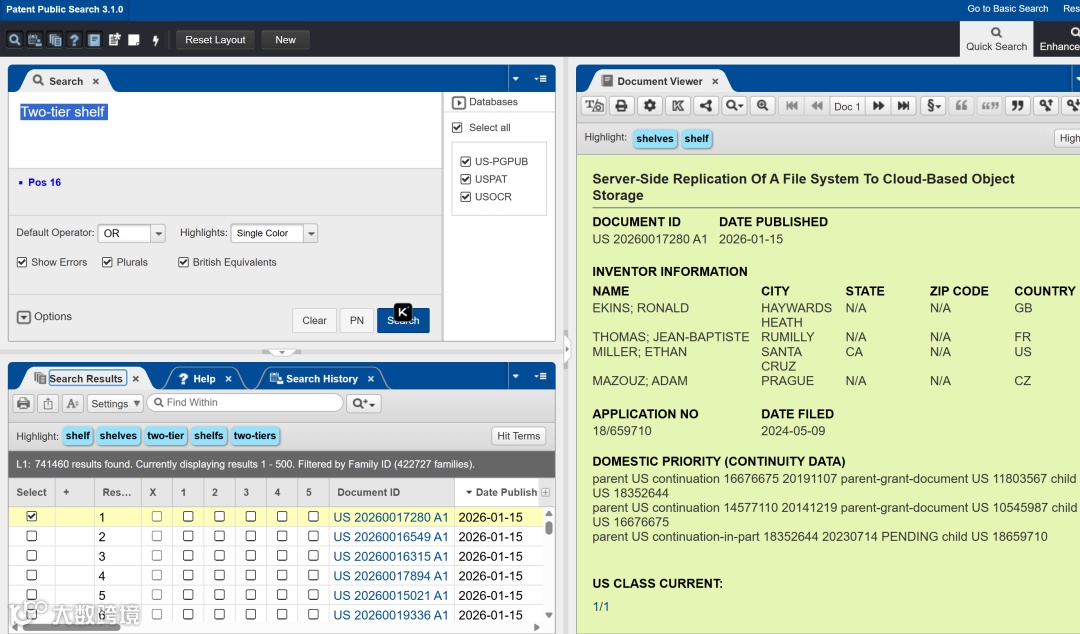Jump to first document in viewer
The width and height of the screenshot is (1080, 634).
(x=791, y=105)
